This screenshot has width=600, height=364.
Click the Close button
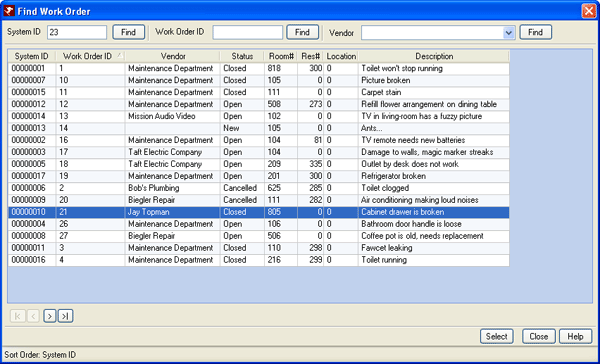(x=539, y=336)
